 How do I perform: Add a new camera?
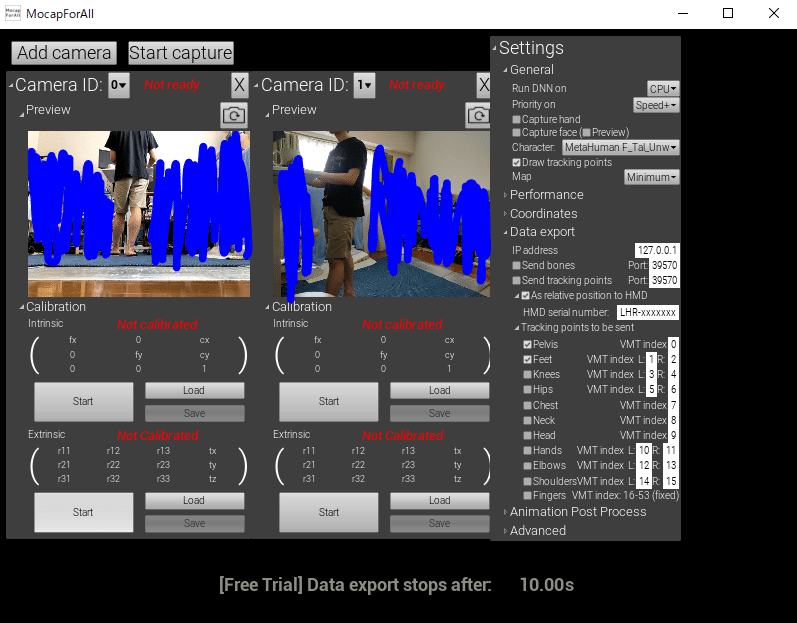pyautogui.click(x=64, y=53)
